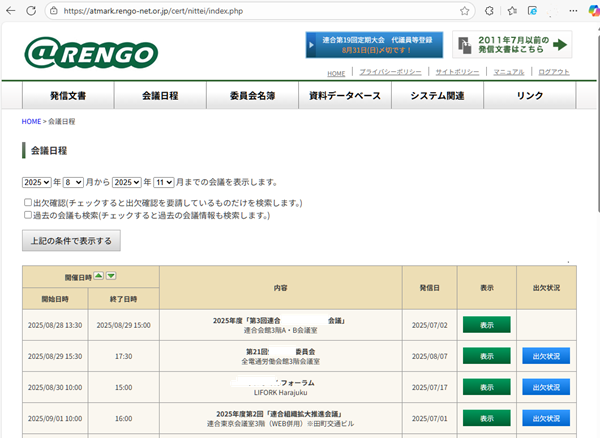600x438 pixels.
Task: Open the collections icon in toolbar
Action: point(532,11)
